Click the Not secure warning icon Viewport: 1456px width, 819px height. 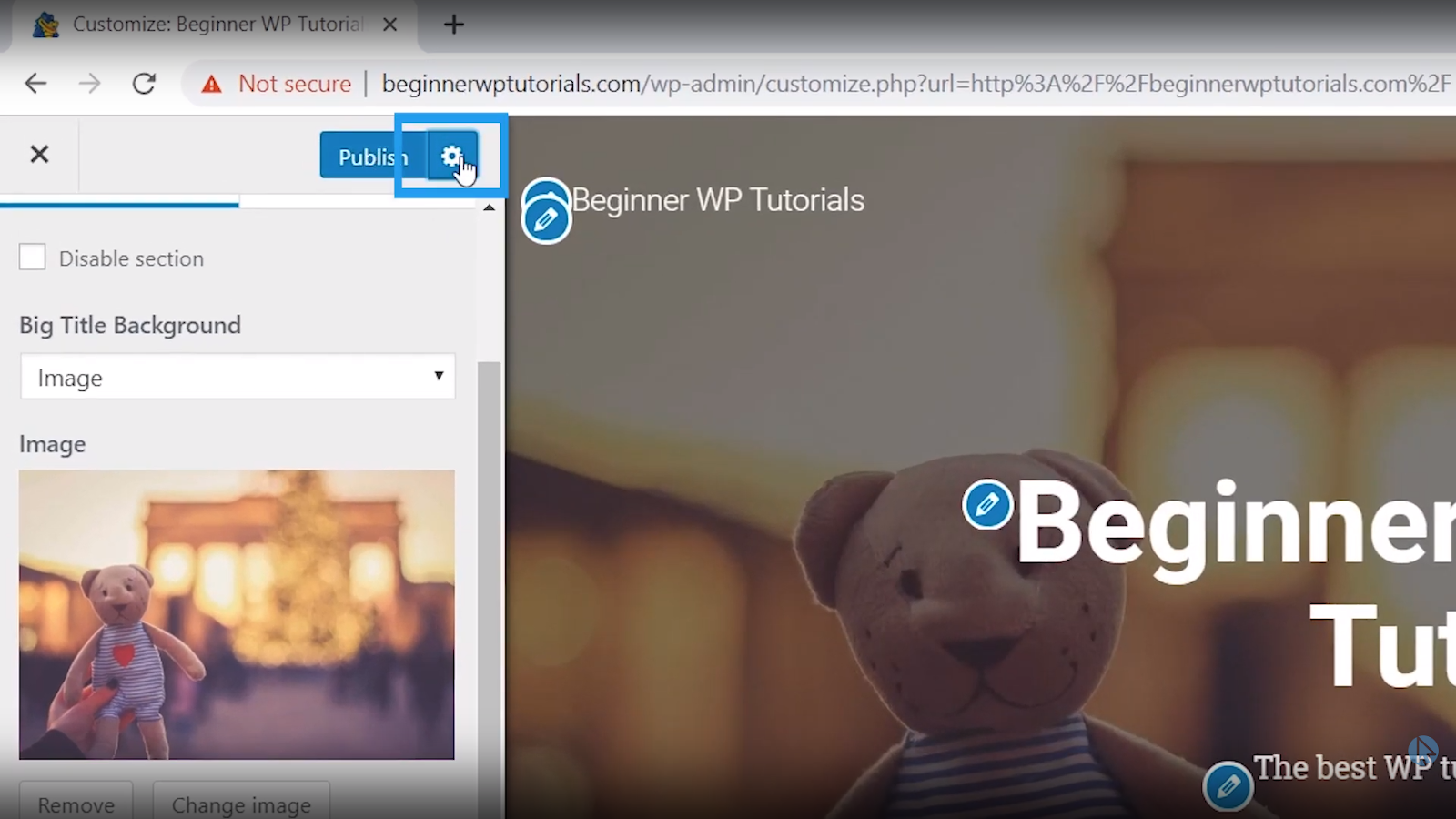(212, 85)
